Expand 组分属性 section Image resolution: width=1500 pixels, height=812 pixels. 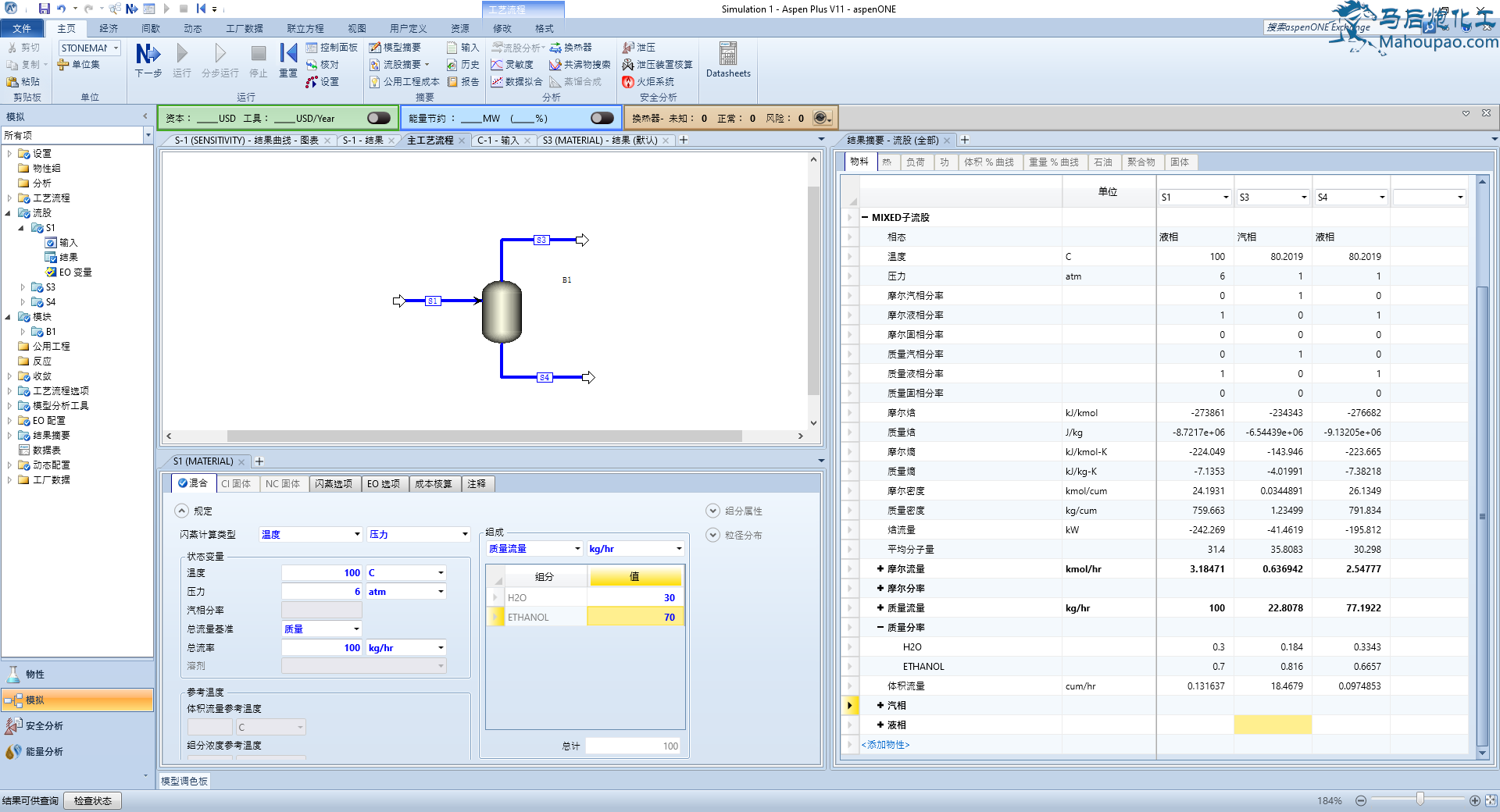point(712,511)
